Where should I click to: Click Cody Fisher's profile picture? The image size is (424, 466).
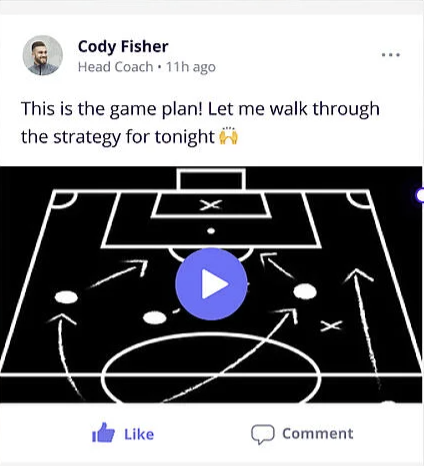pyautogui.click(x=42, y=55)
